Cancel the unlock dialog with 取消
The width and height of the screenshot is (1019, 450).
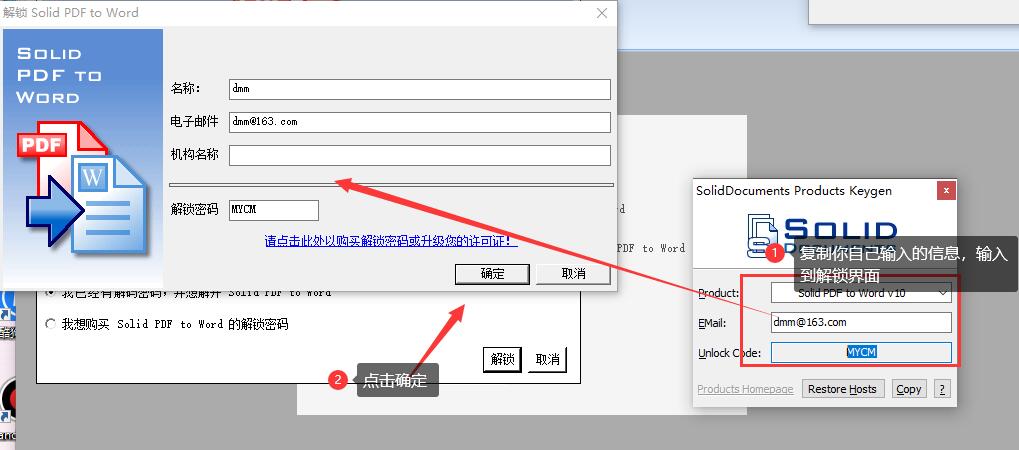point(573,274)
